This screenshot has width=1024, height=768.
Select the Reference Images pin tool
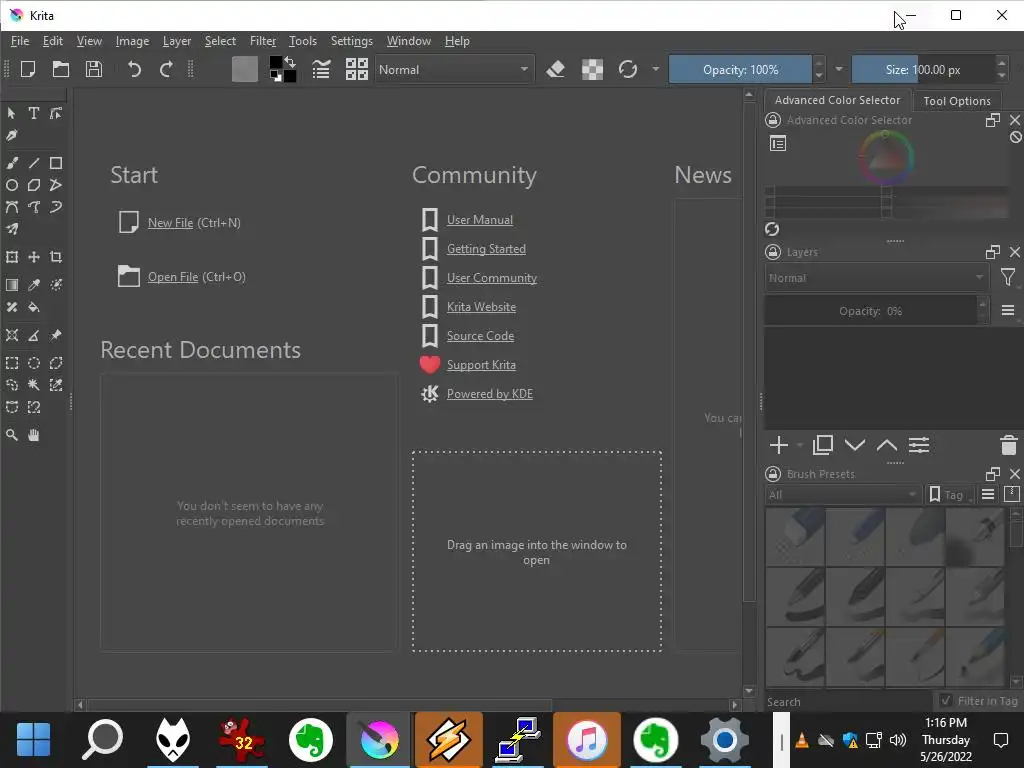point(56,335)
